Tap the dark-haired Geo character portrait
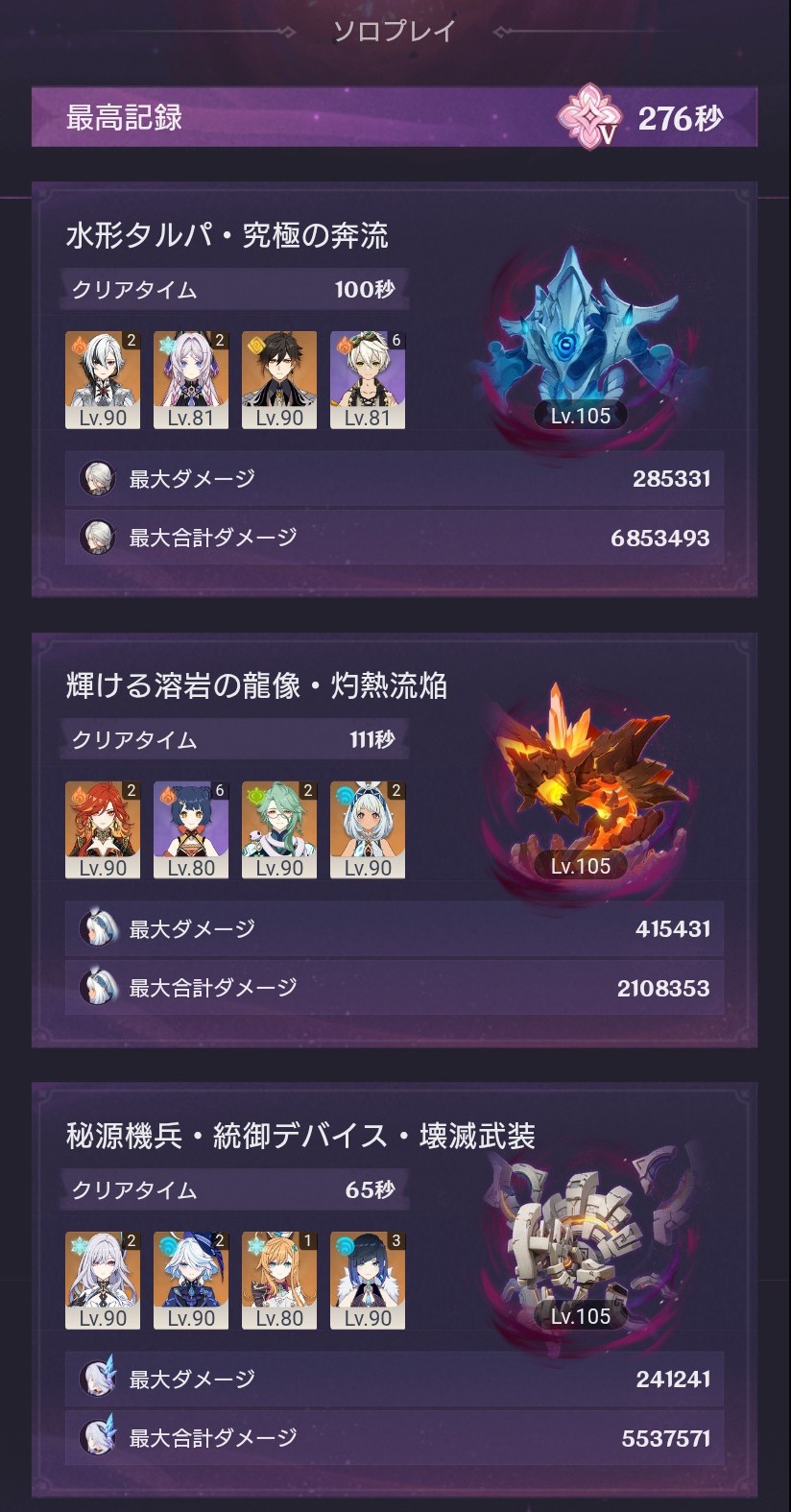 click(279, 380)
